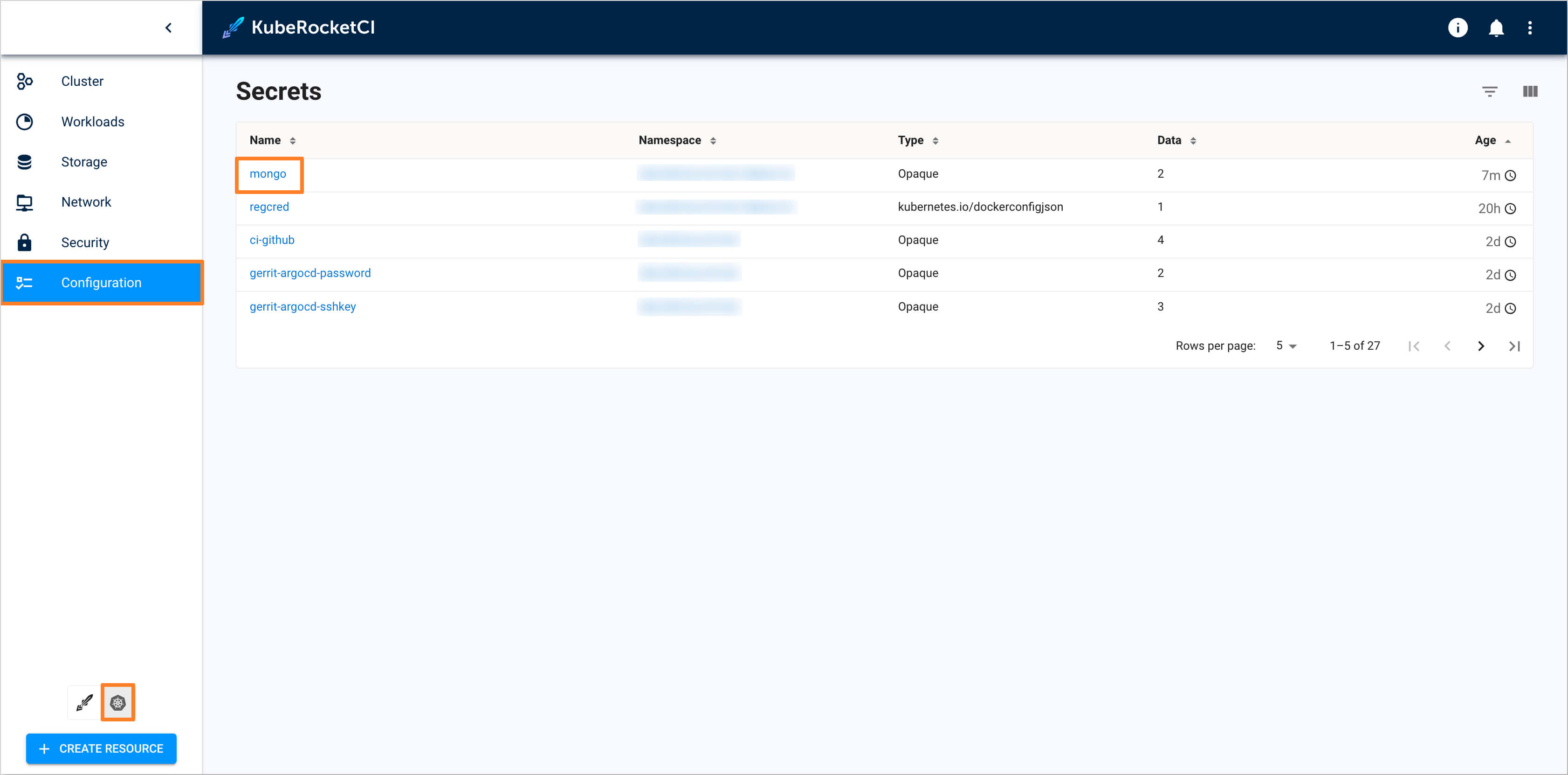Select Security in the sidebar
Viewport: 1568px width, 775px height.
[85, 242]
